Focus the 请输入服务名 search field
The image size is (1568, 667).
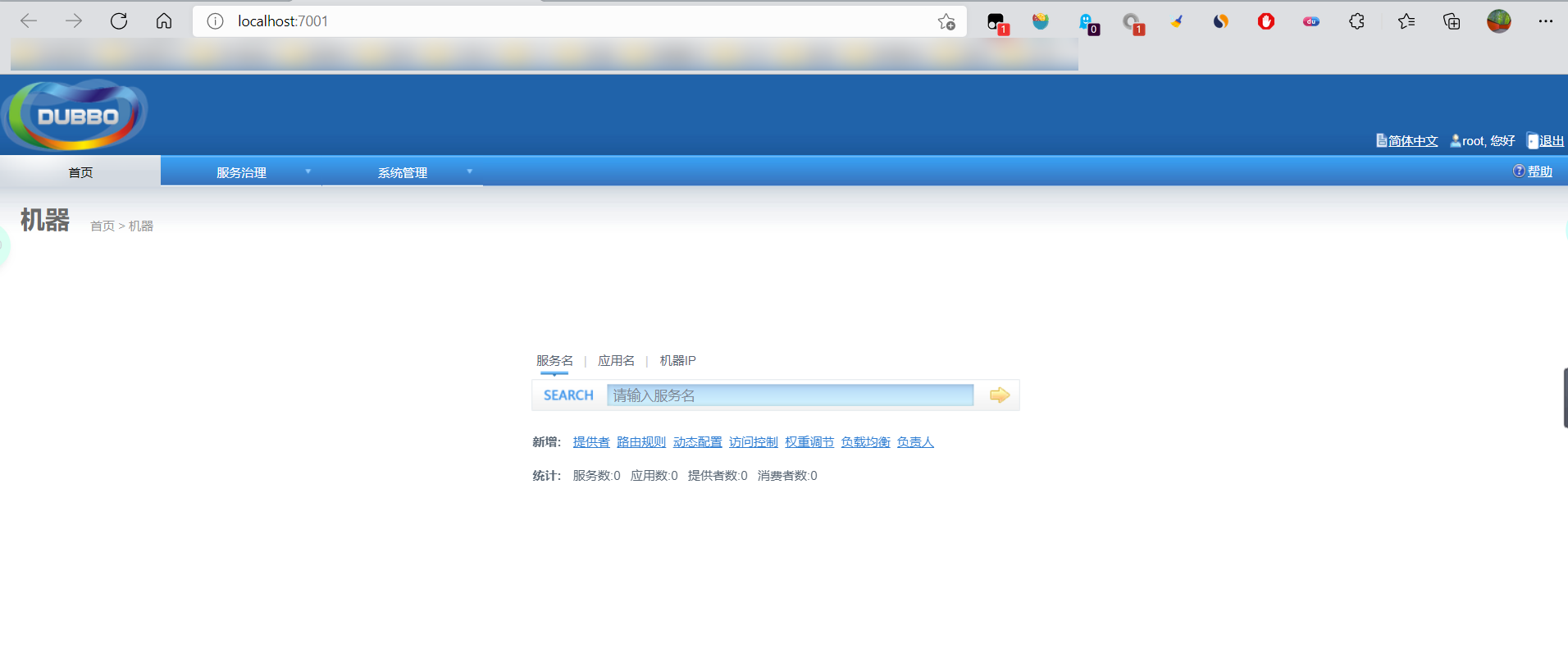(790, 395)
